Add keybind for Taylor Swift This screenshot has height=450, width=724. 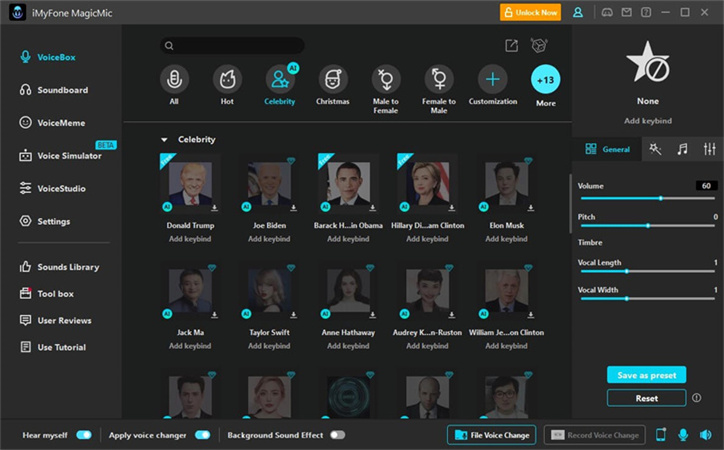pyautogui.click(x=269, y=346)
